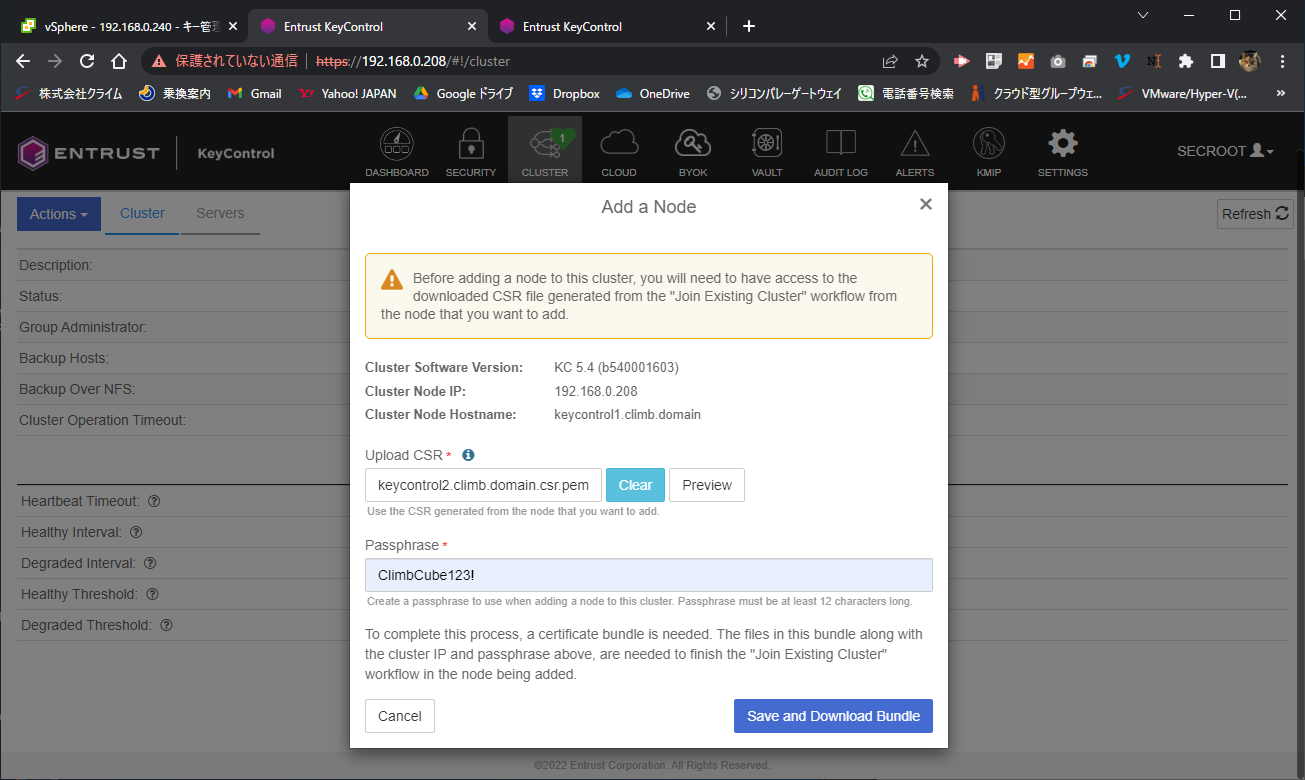
Task: Open 電話番号検索 bookmark
Action: pos(906,93)
